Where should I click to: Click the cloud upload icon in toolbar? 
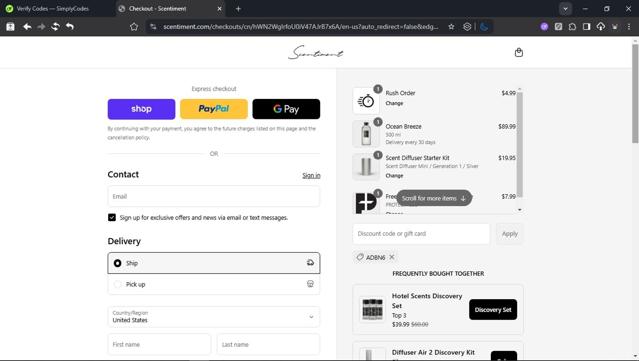pos(601,26)
